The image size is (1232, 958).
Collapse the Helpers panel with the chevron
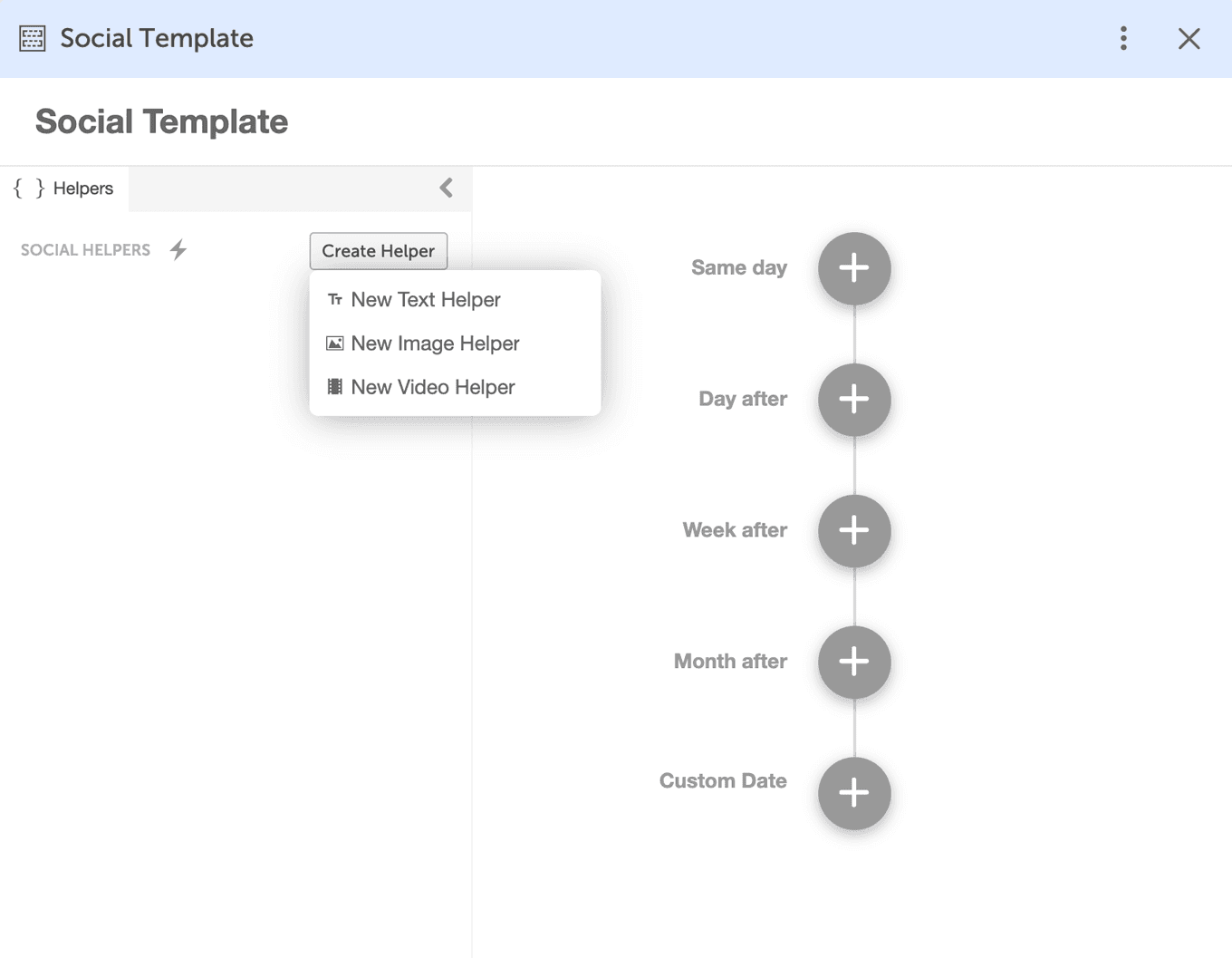[445, 188]
